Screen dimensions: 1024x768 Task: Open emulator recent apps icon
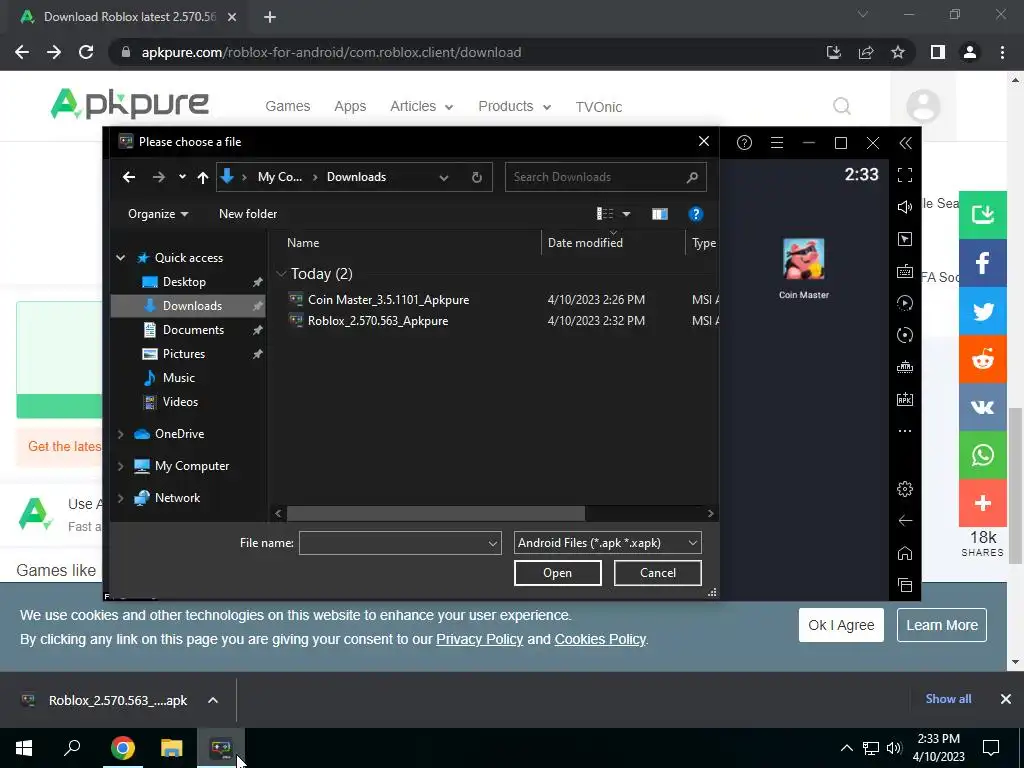pyautogui.click(x=904, y=584)
